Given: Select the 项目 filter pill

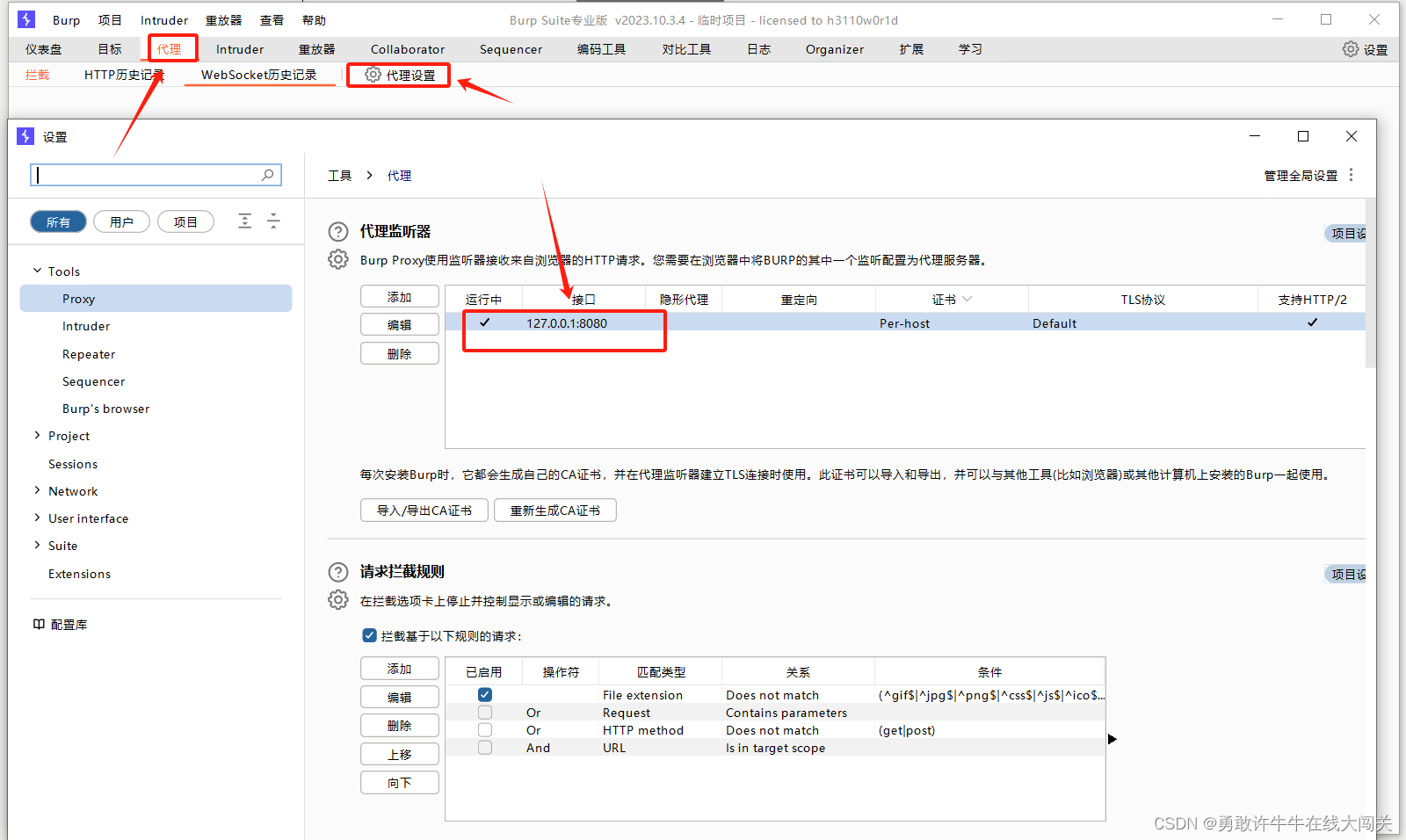Looking at the screenshot, I should click(x=185, y=221).
